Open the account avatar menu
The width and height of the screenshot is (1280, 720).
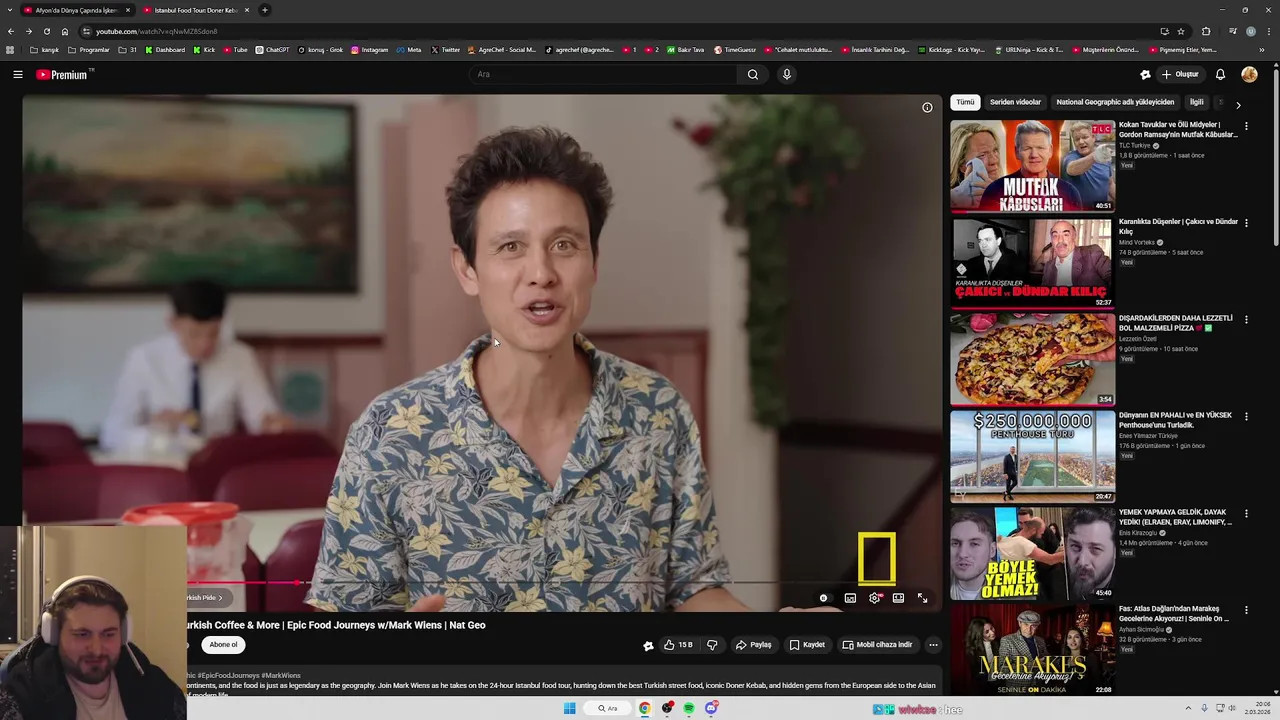[1249, 74]
